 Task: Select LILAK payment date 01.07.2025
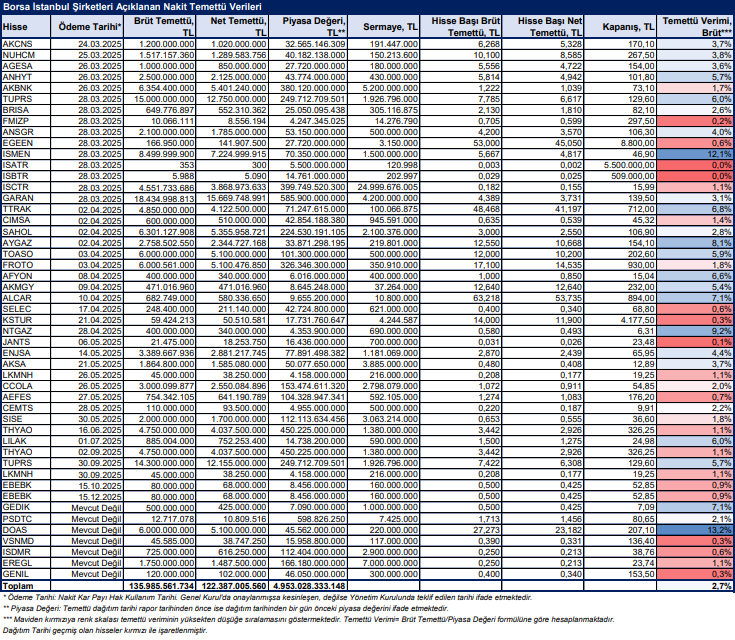click(x=87, y=441)
